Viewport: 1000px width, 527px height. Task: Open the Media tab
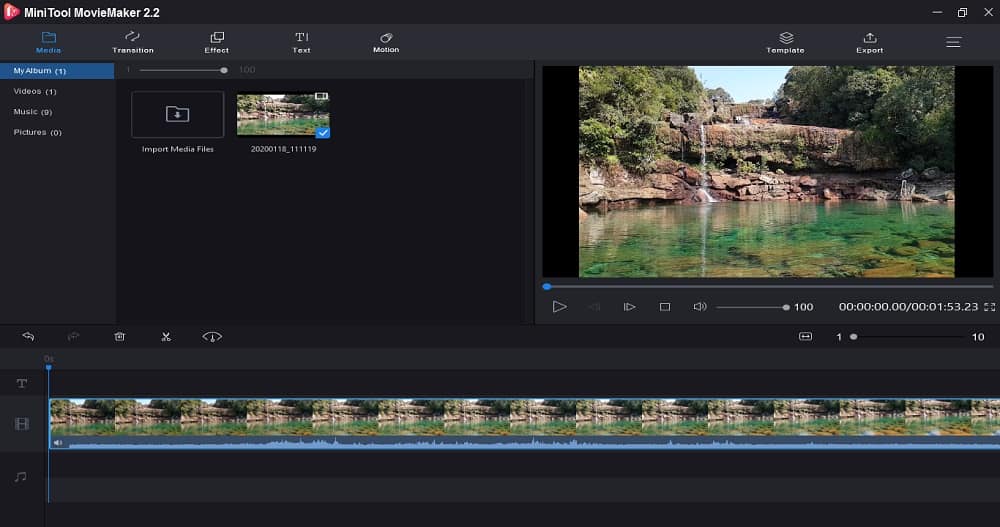click(x=48, y=42)
